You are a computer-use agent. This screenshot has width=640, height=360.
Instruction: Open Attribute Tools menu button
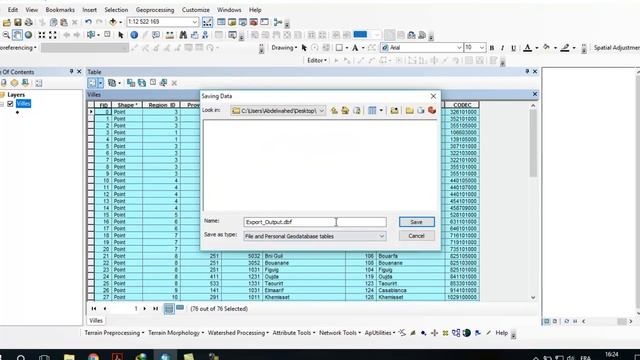coord(293,333)
